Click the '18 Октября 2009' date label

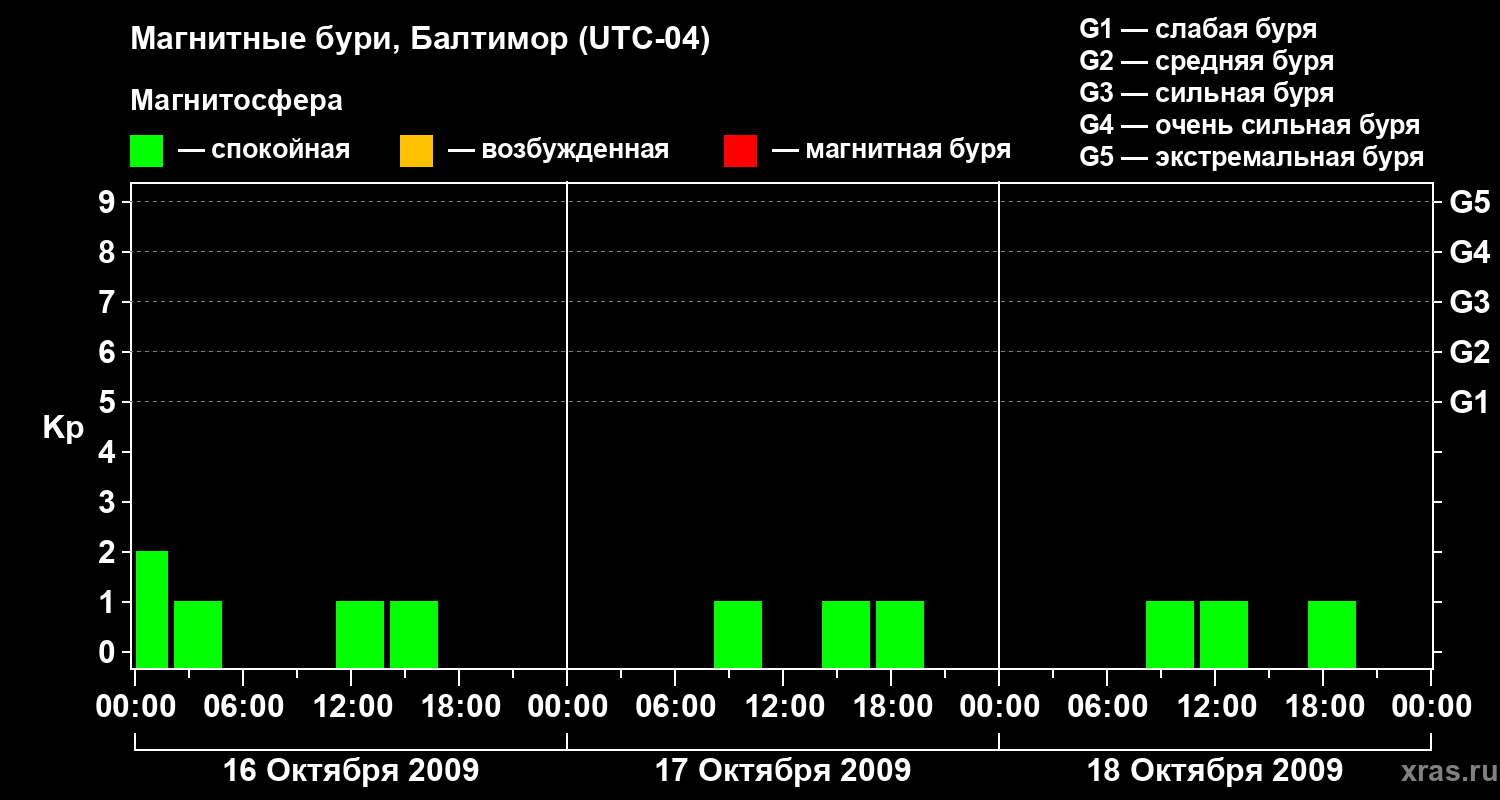click(1215, 771)
